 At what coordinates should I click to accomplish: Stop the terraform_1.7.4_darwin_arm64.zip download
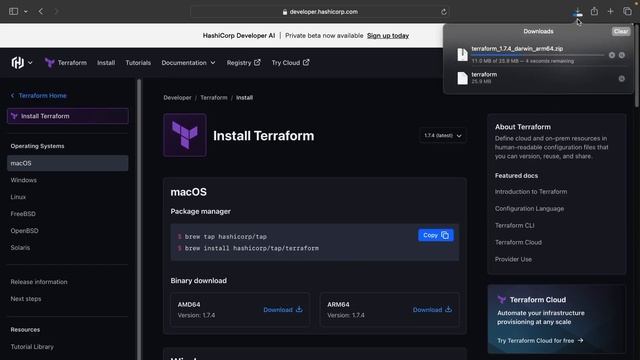[612, 55]
